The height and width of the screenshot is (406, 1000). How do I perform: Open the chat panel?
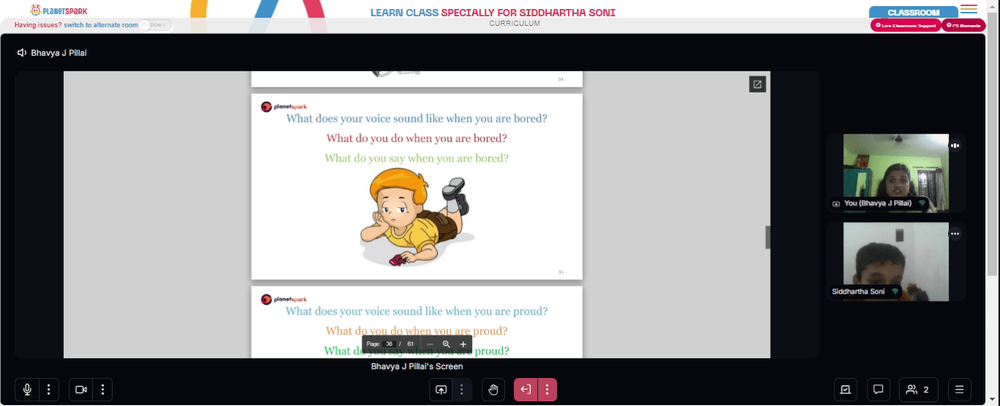coord(878,389)
